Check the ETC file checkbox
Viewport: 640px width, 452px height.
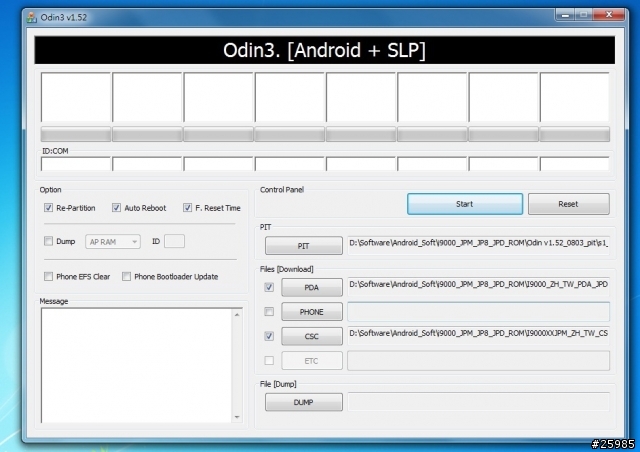pos(269,361)
